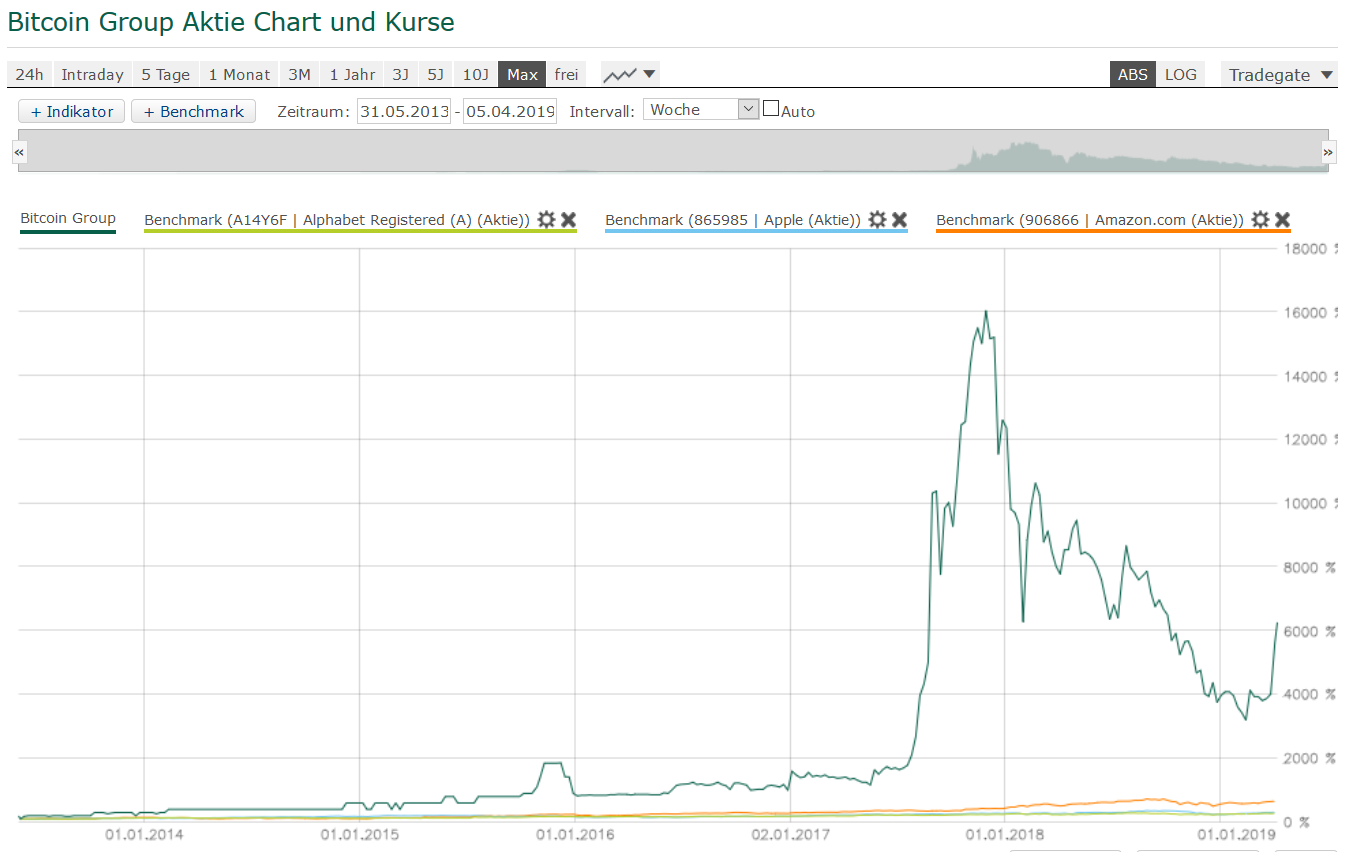Click the 01.01.2014 date axis label
This screenshot has width=1353, height=852.
(x=142, y=833)
